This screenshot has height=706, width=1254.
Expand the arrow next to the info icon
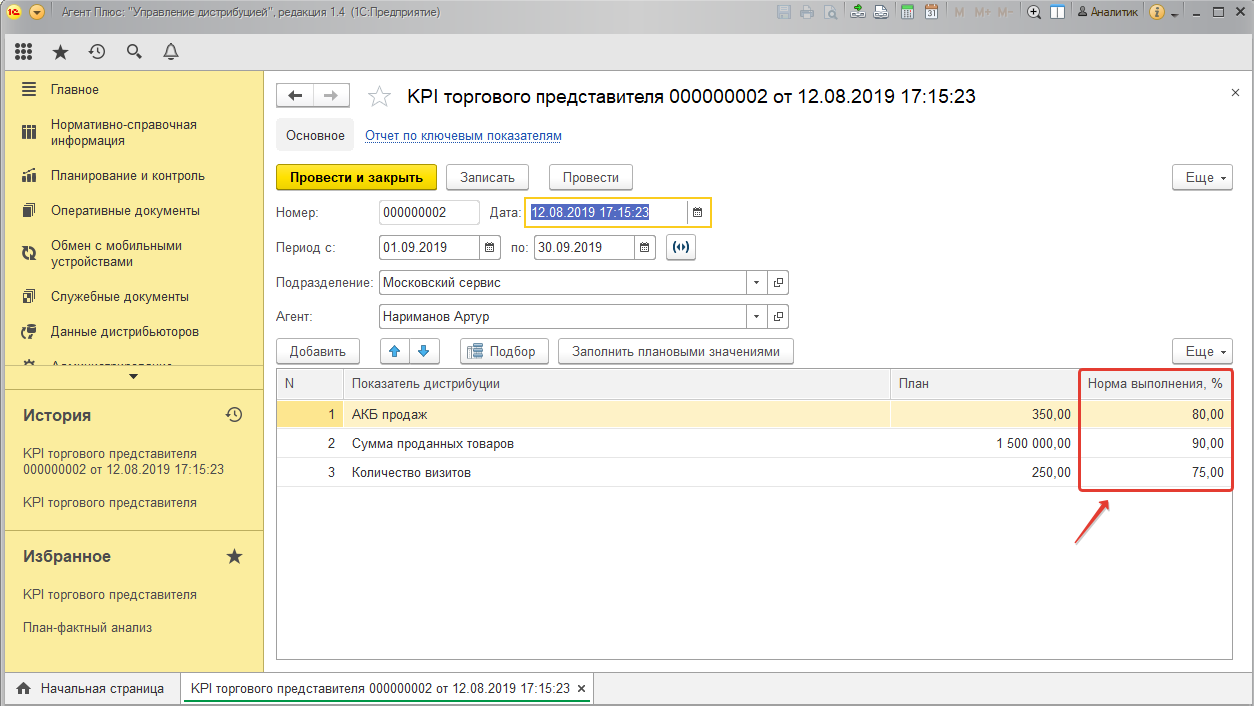pos(1173,13)
